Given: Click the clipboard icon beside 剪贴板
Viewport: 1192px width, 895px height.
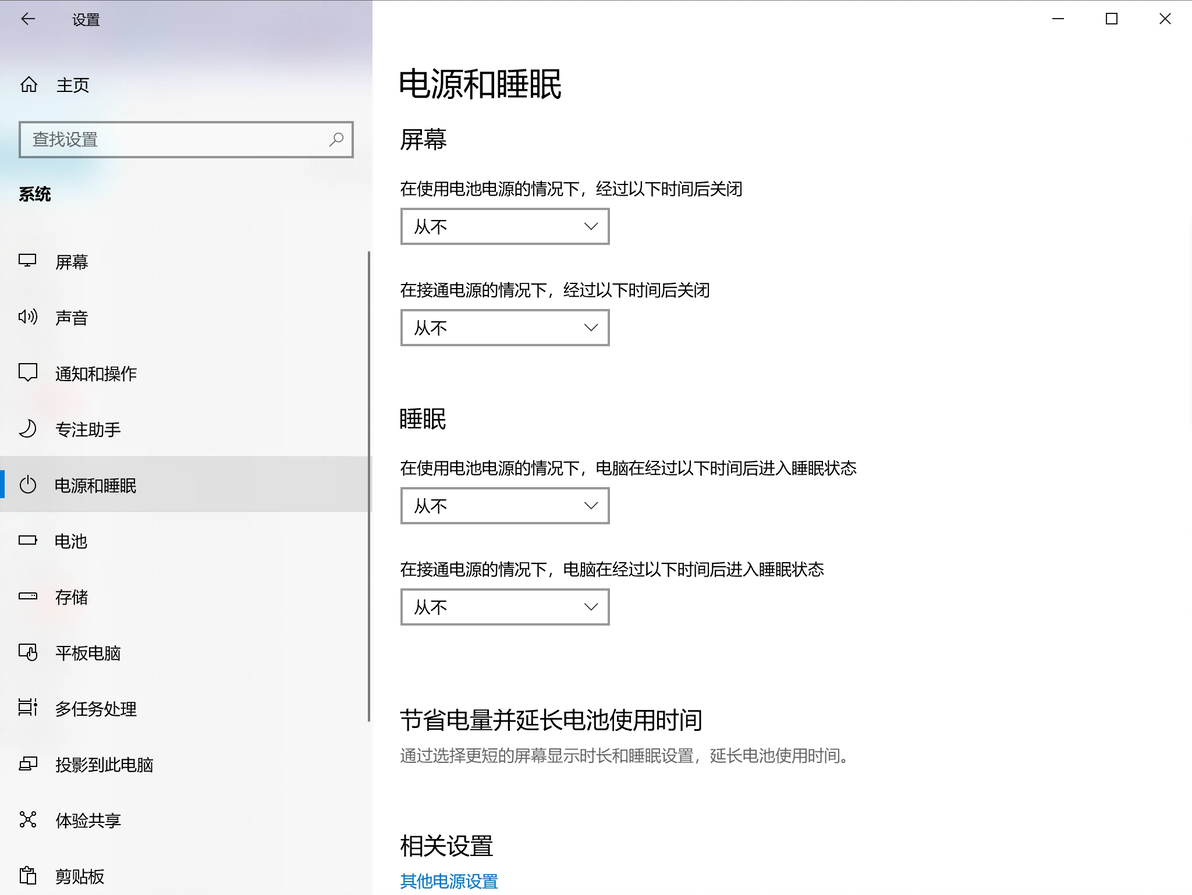Looking at the screenshot, I should click(x=27, y=875).
